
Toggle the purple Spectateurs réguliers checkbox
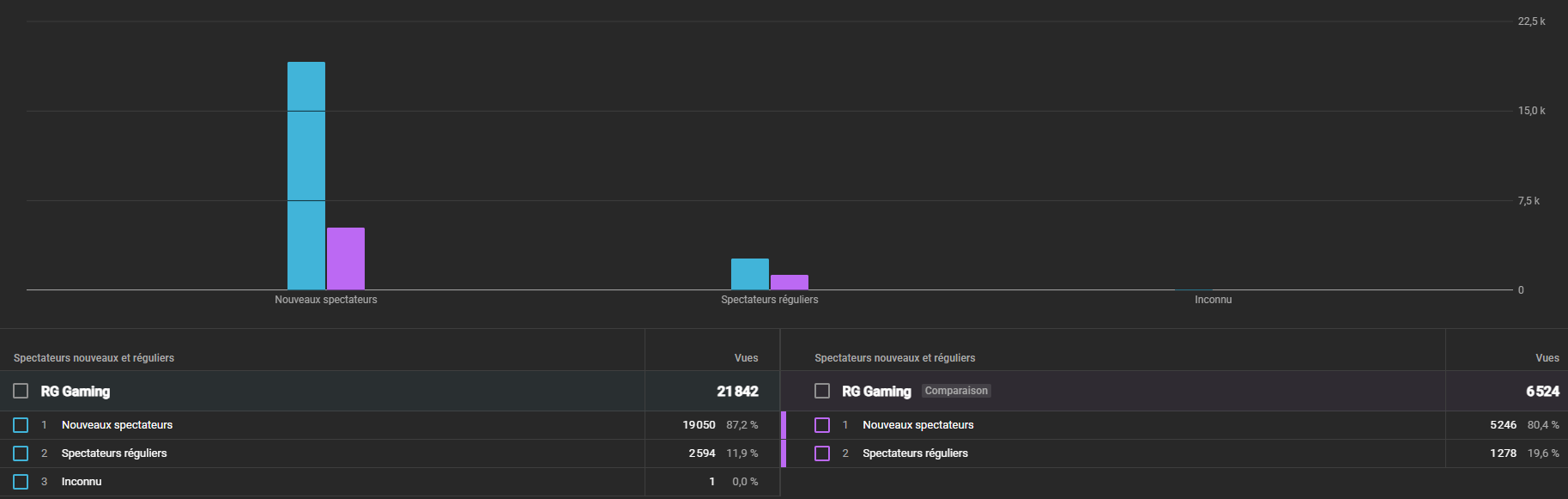pyautogui.click(x=822, y=453)
